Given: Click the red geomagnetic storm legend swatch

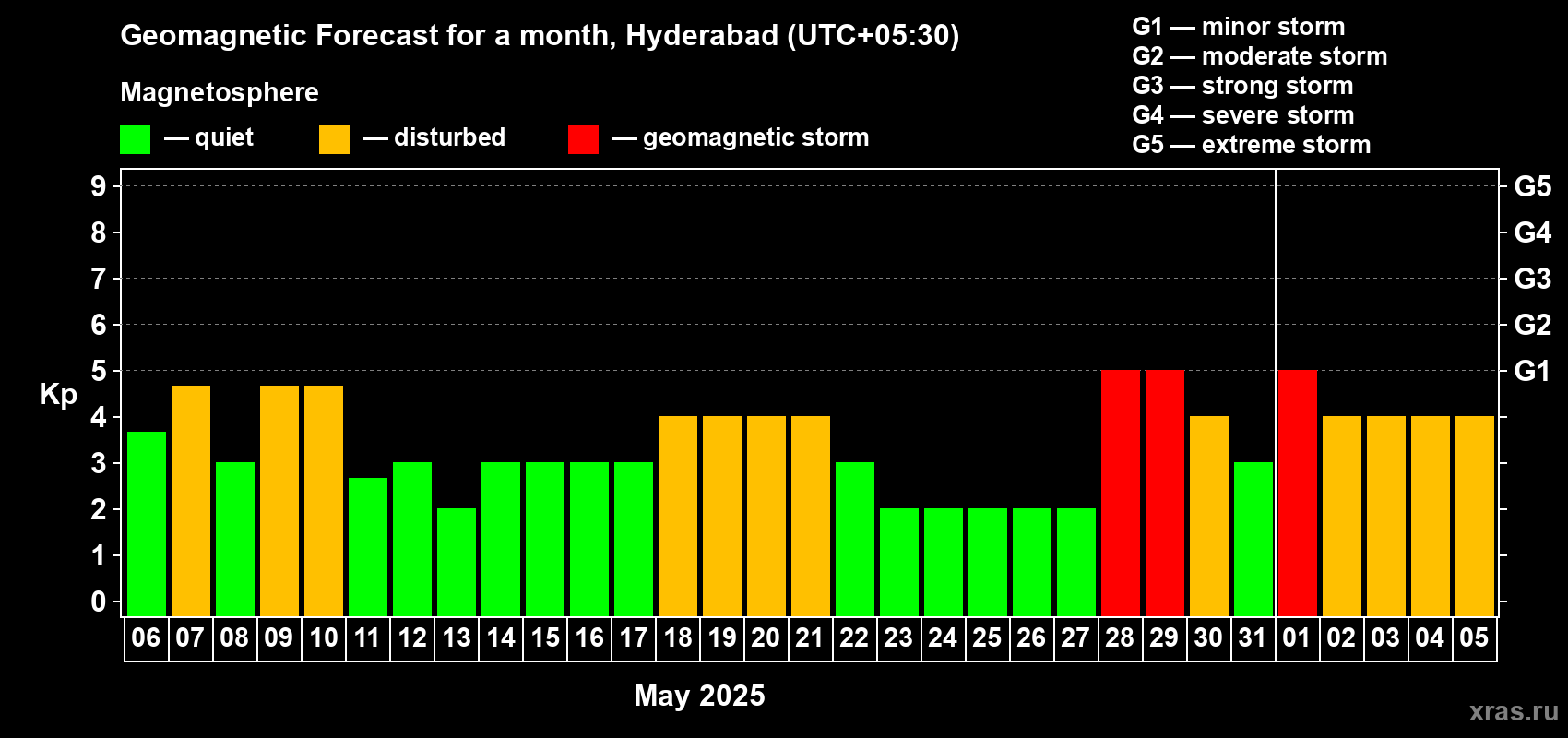Looking at the screenshot, I should click(x=583, y=139).
